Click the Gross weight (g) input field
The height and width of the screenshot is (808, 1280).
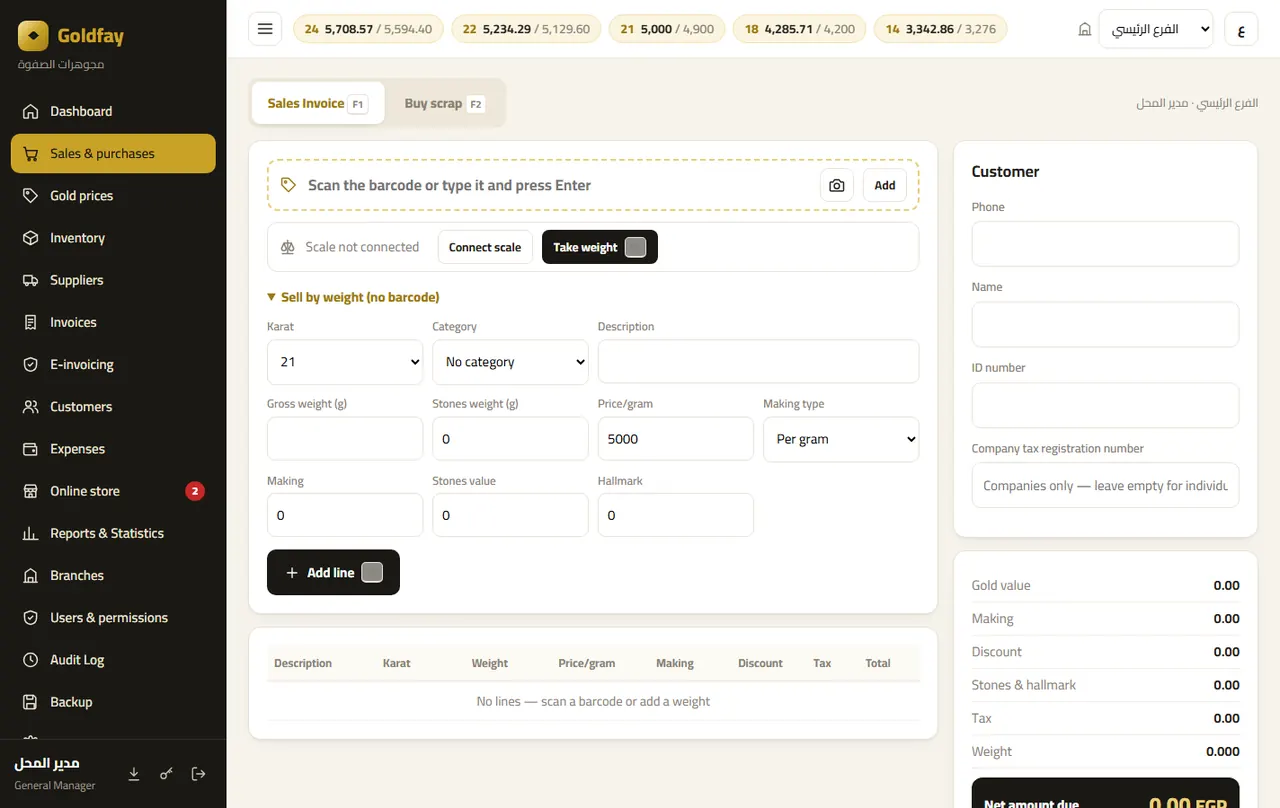pyautogui.click(x=345, y=439)
